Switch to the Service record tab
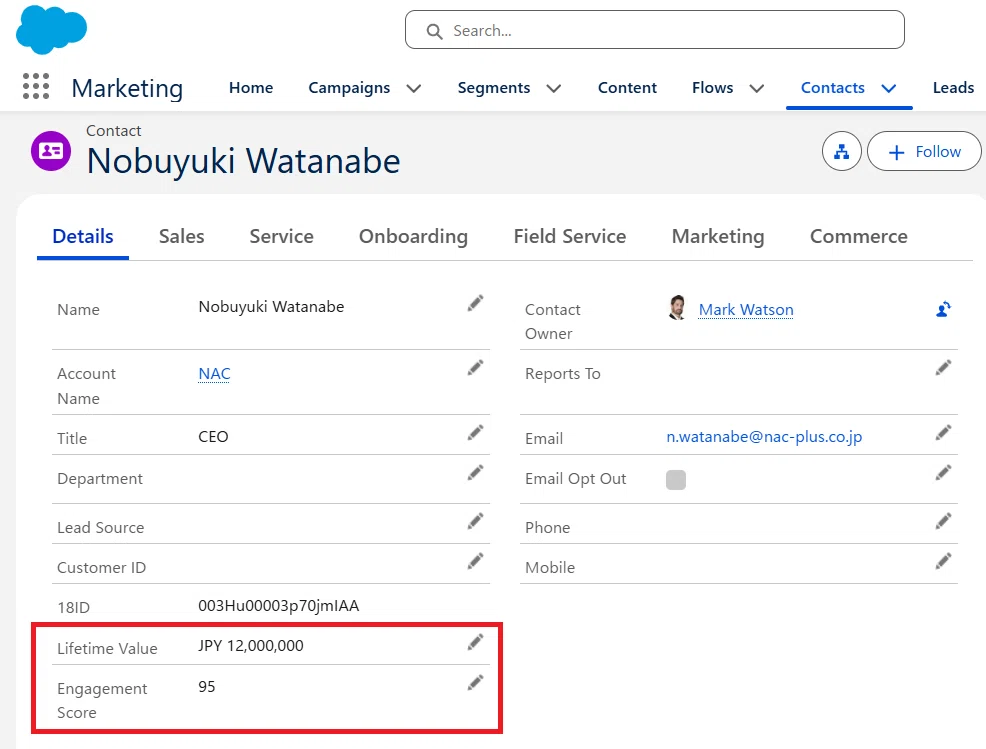The height and width of the screenshot is (749, 986). 282,236
